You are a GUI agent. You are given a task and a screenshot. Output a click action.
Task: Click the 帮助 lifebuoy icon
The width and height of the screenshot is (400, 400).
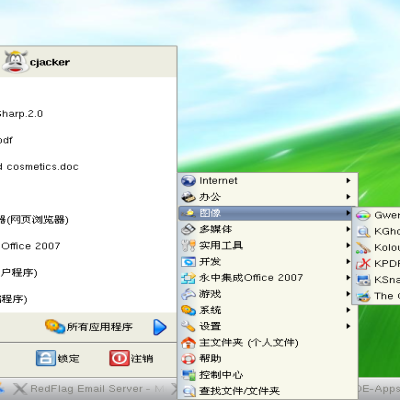[188, 359]
